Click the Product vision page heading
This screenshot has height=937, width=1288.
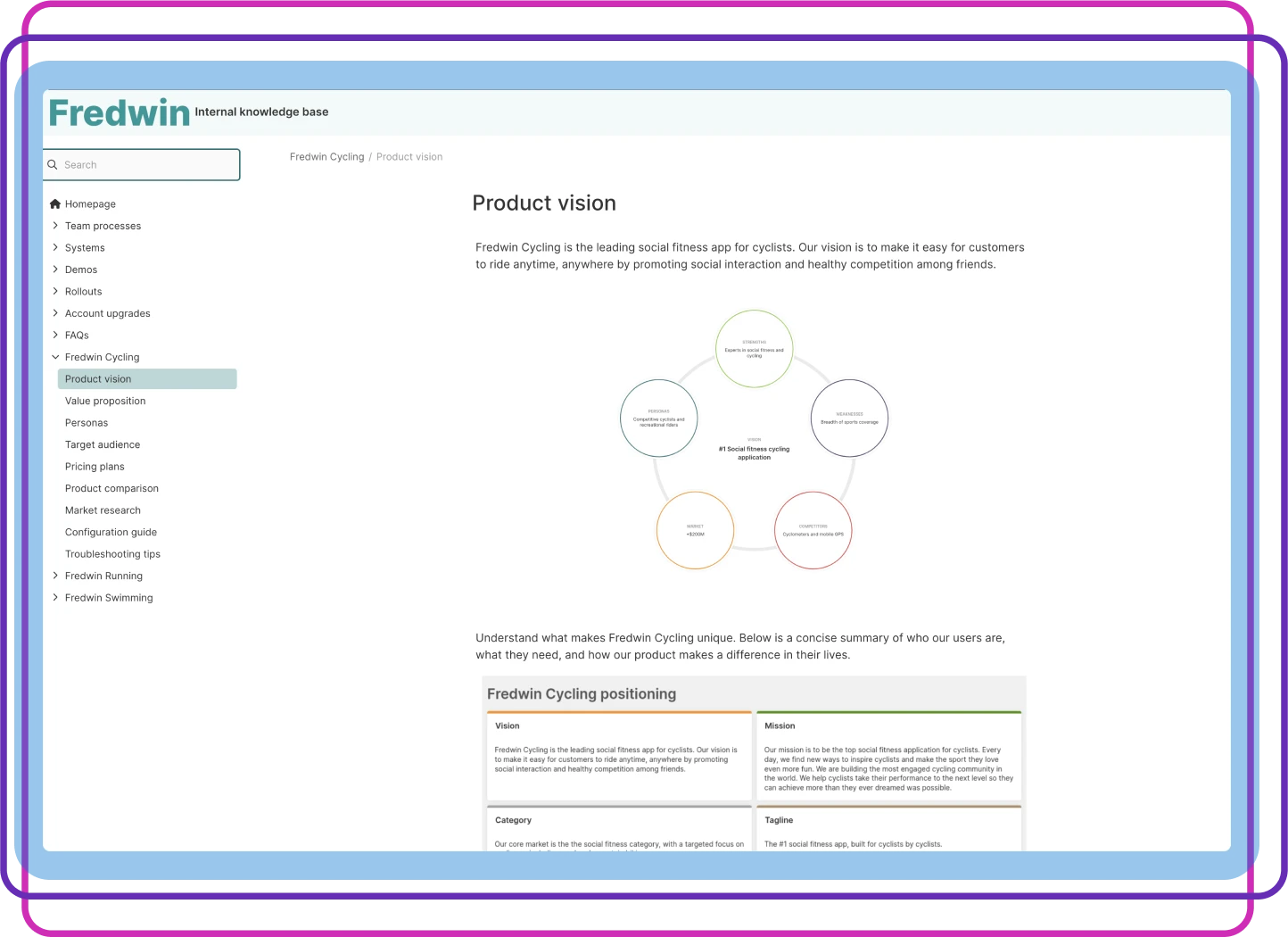pos(544,203)
